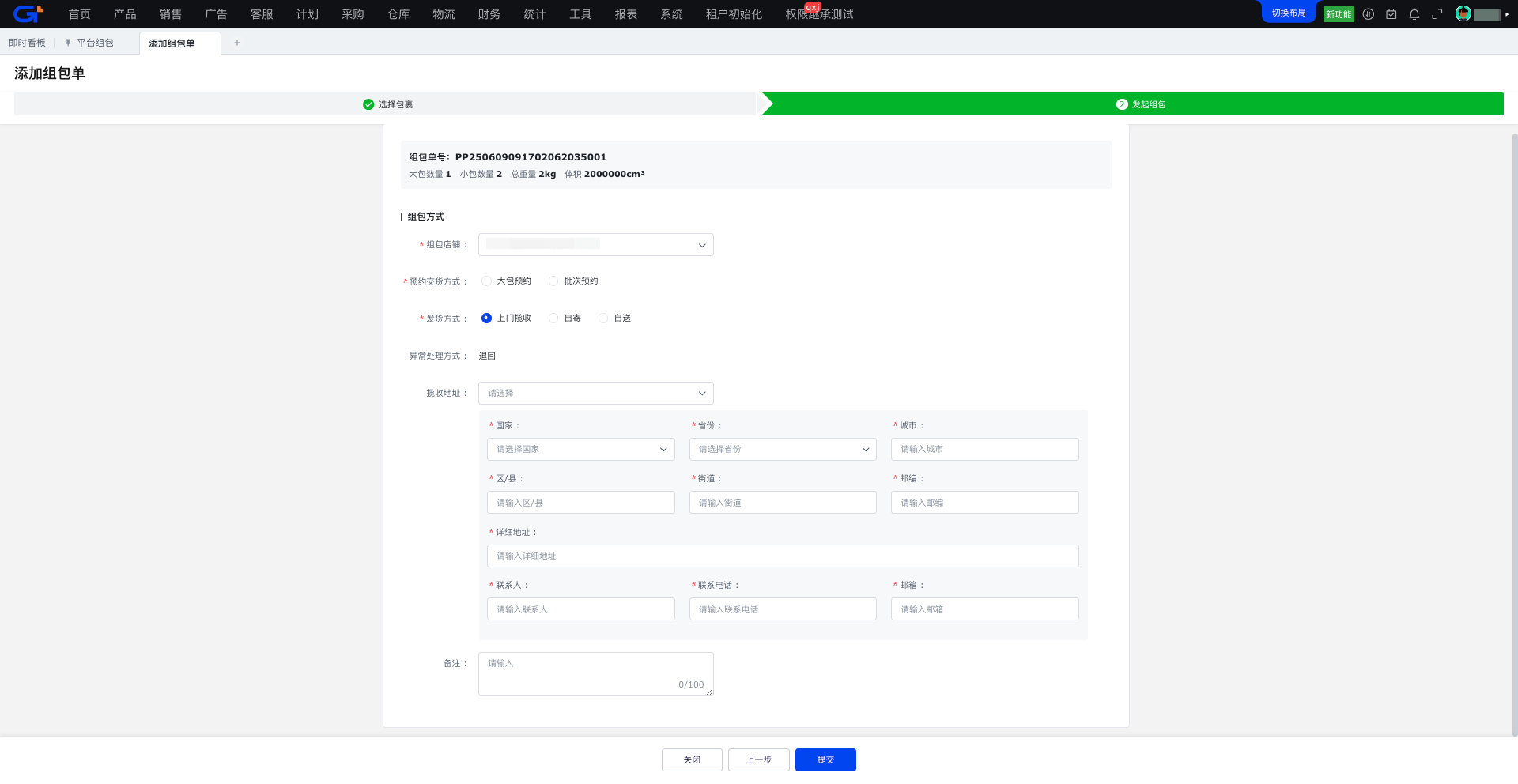Click the 总重量 2kg value

click(547, 175)
